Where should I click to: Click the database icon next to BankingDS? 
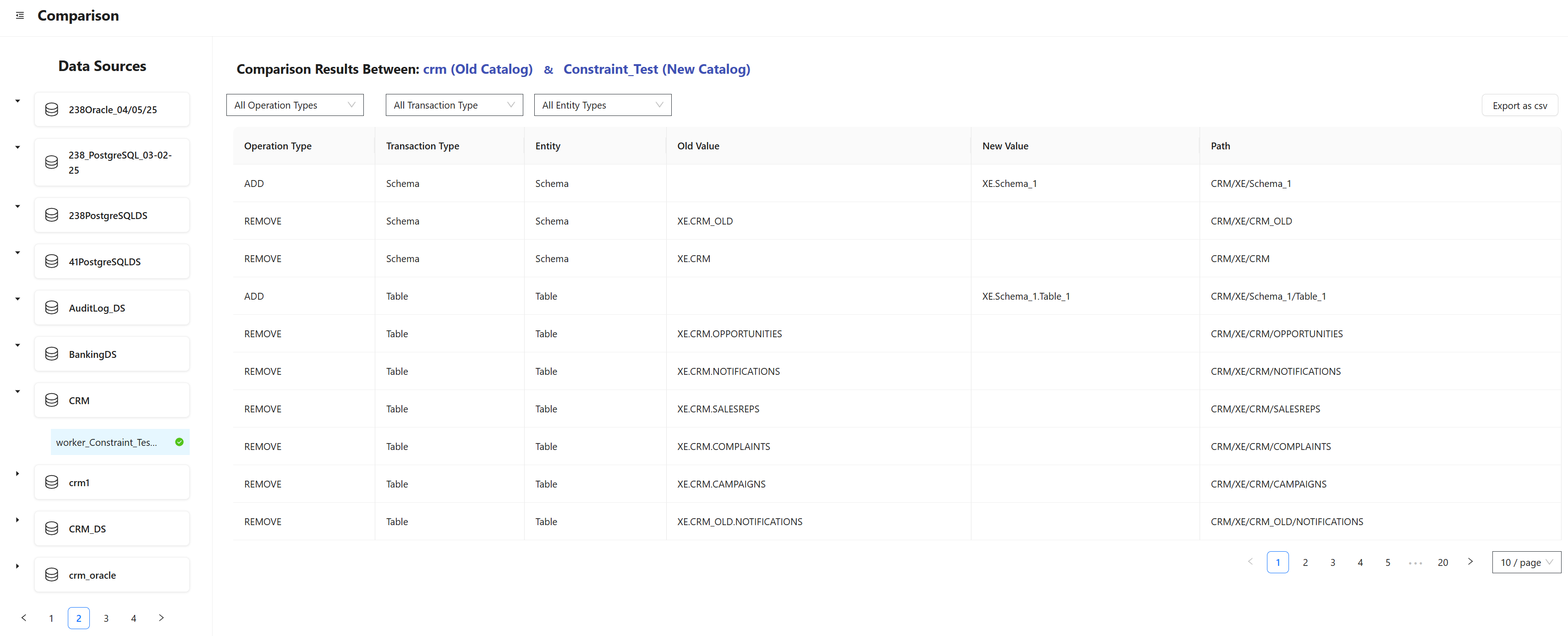tap(52, 354)
